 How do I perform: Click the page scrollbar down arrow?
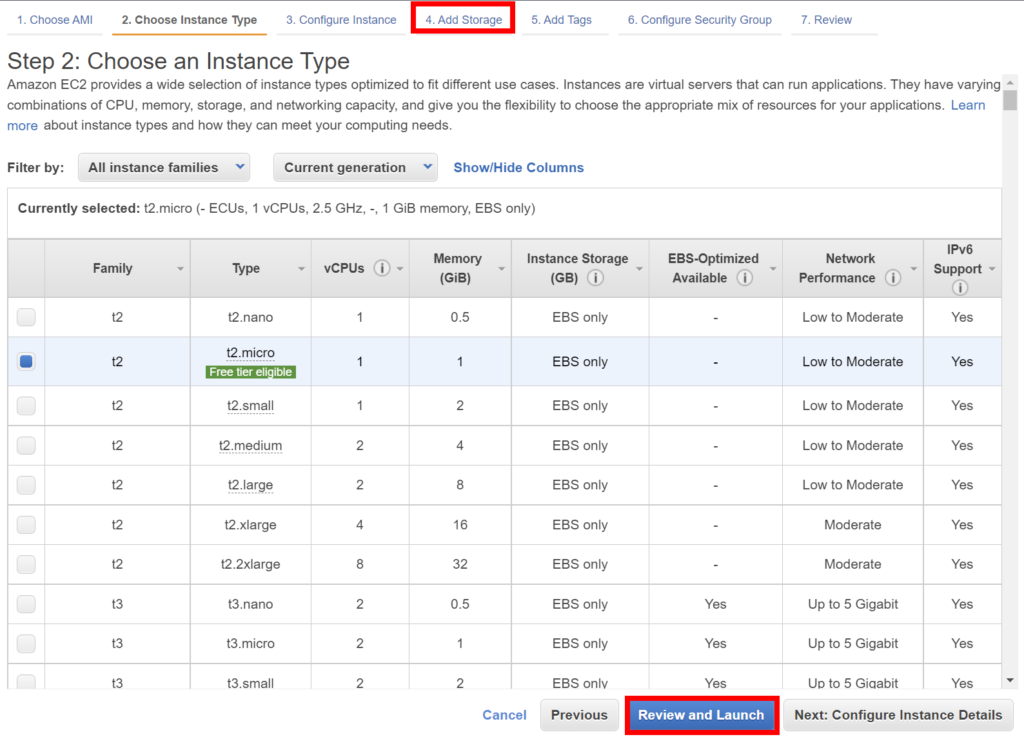tap(1010, 681)
